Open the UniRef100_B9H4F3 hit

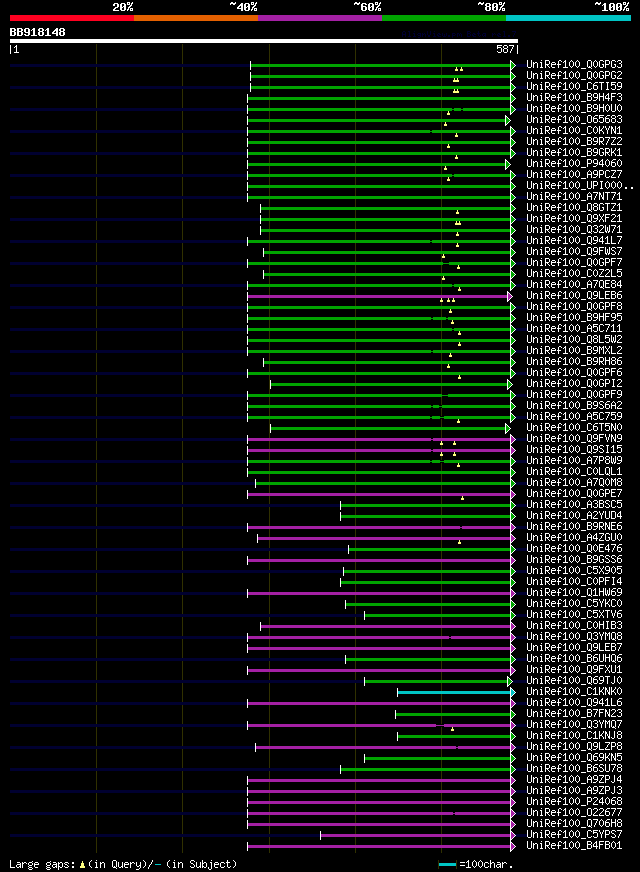tap(574, 97)
